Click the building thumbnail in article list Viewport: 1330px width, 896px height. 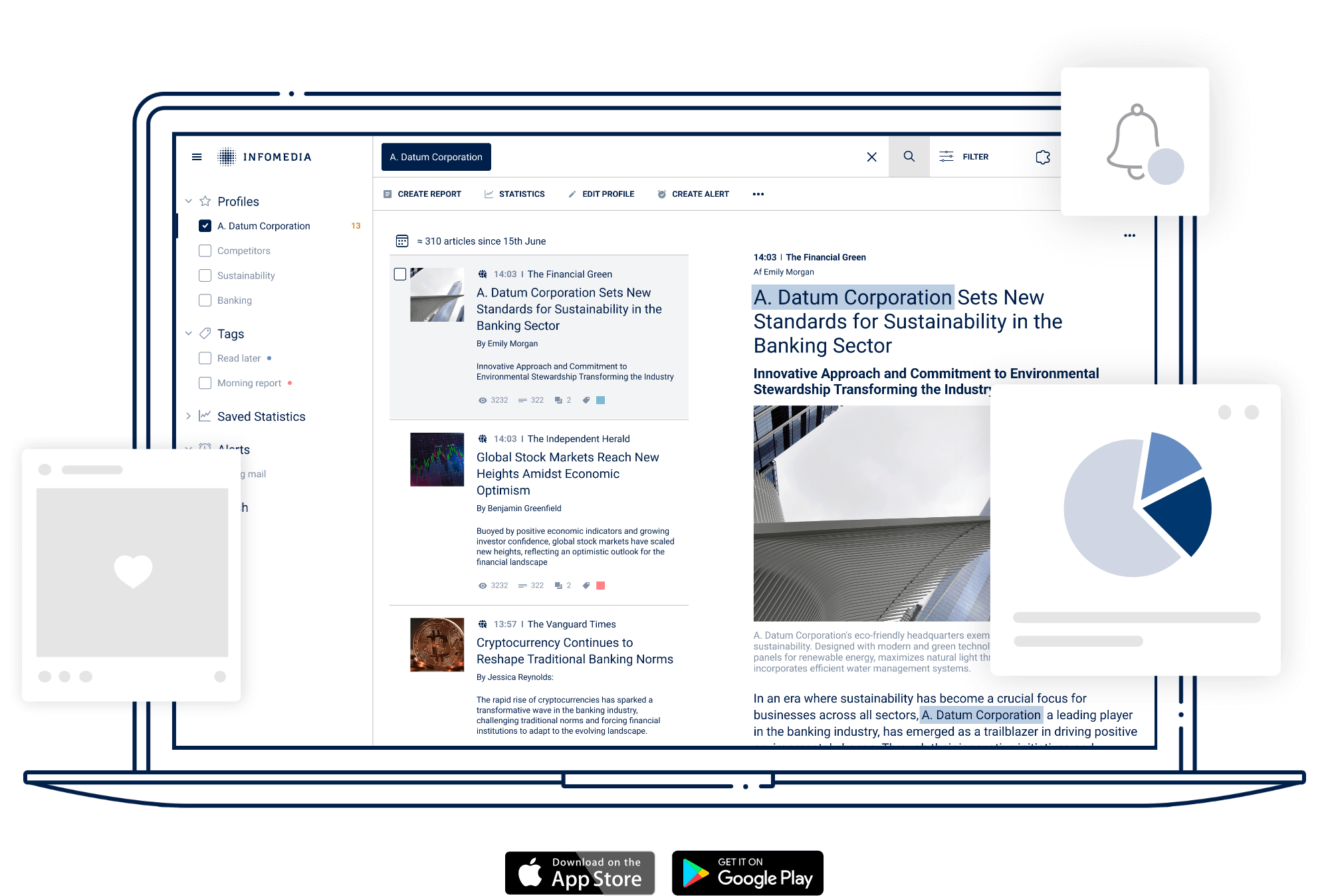[437, 295]
